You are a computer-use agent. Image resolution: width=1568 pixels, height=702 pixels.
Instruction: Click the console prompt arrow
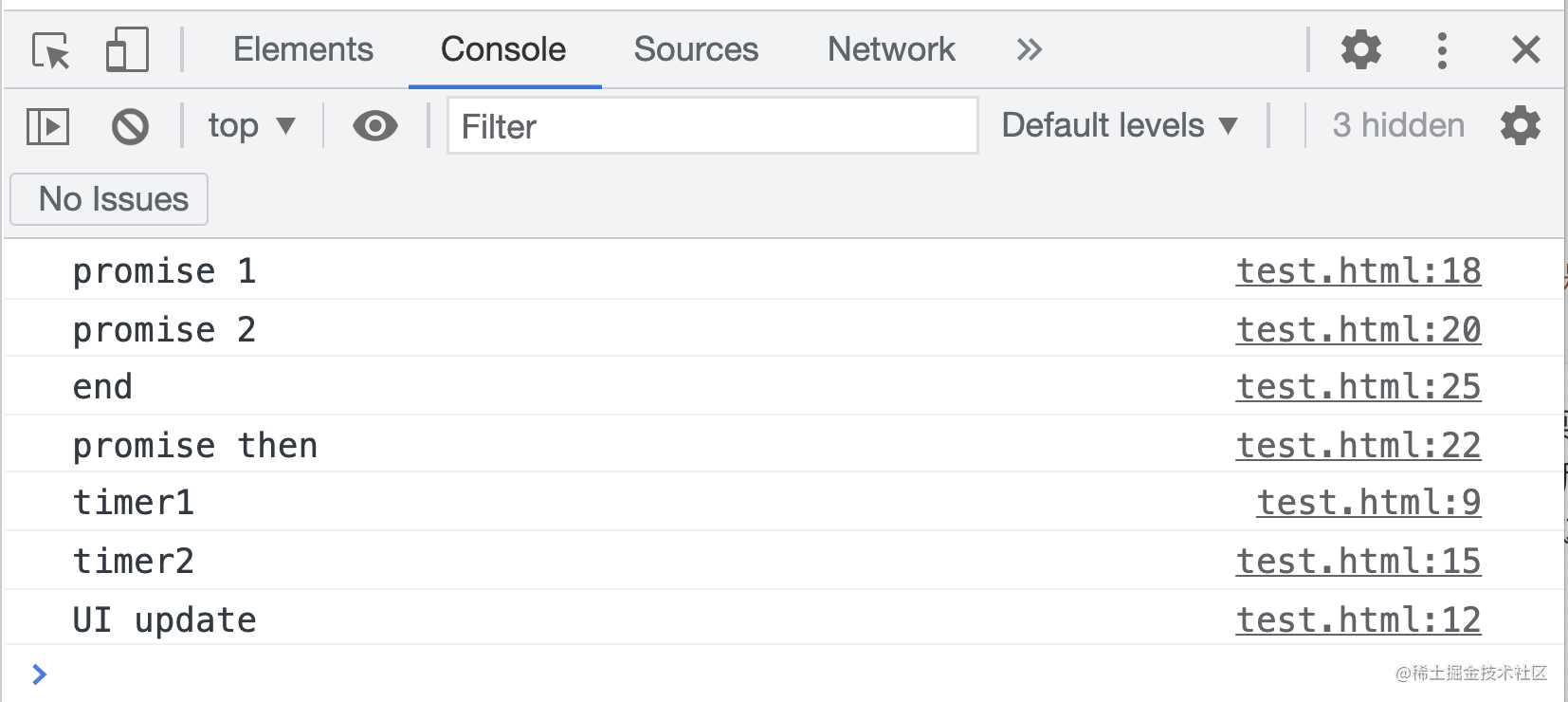coord(39,674)
